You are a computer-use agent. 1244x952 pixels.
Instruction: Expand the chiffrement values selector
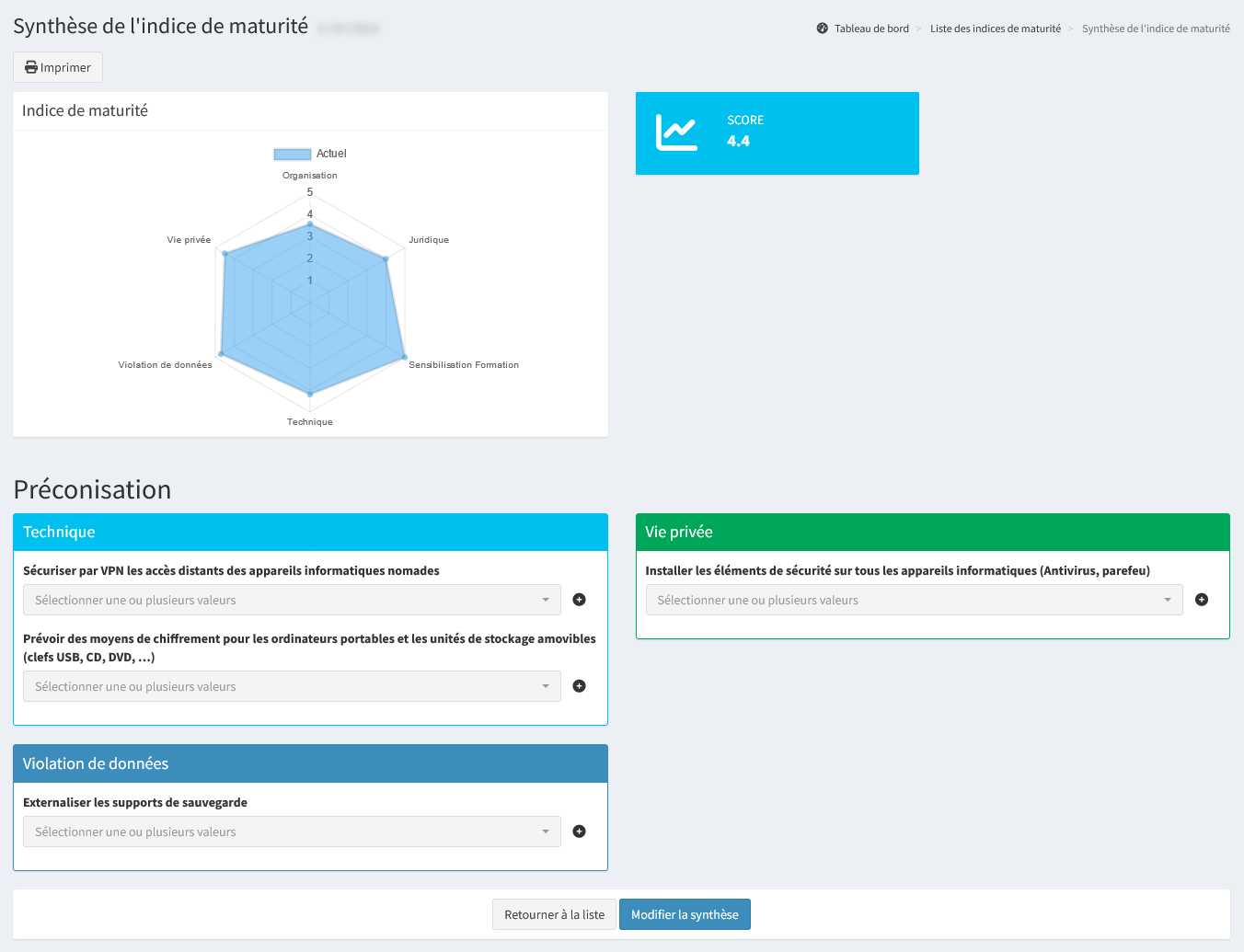(x=292, y=686)
